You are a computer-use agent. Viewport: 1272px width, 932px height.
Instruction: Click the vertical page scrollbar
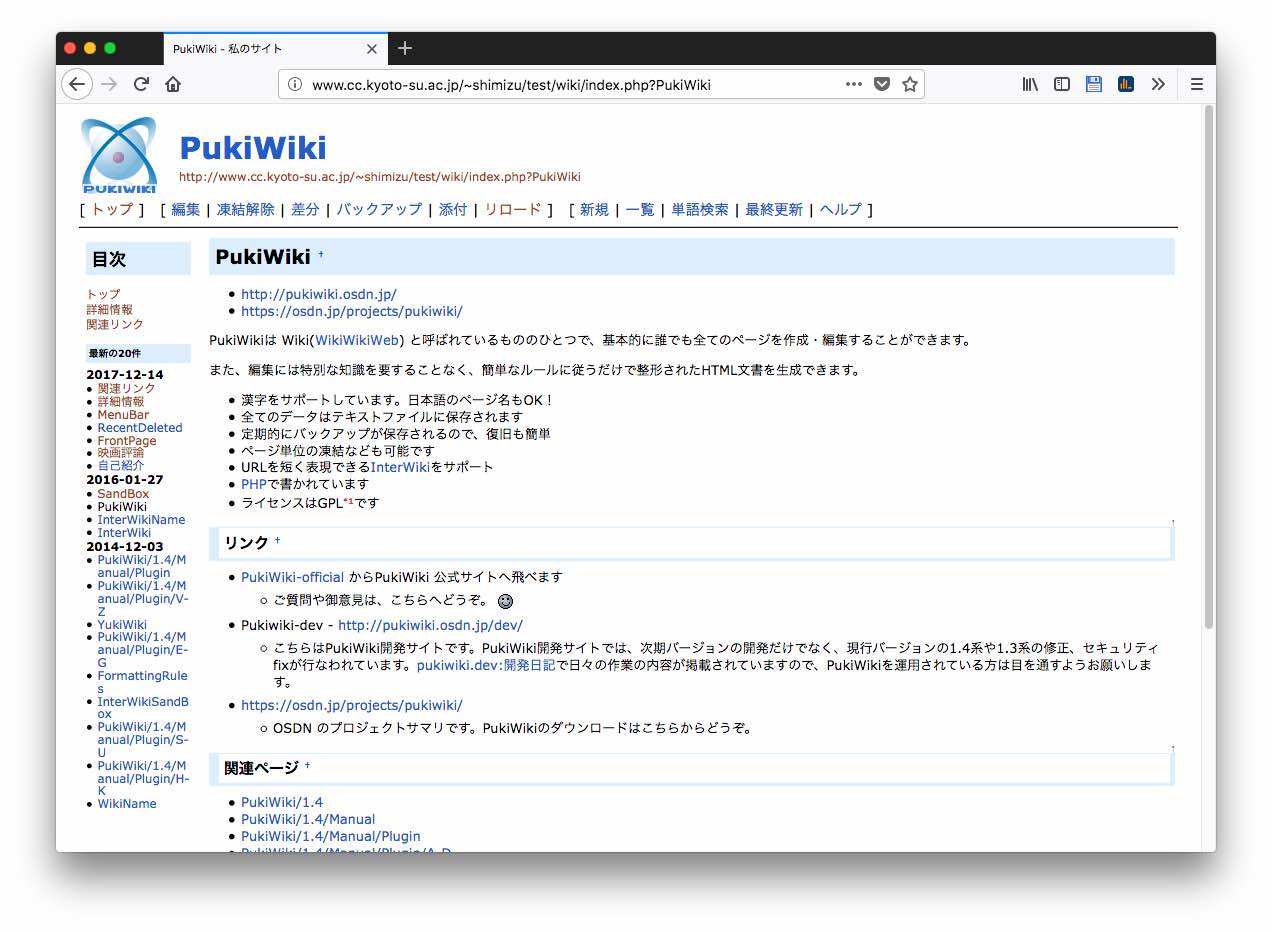pyautogui.click(x=1208, y=366)
